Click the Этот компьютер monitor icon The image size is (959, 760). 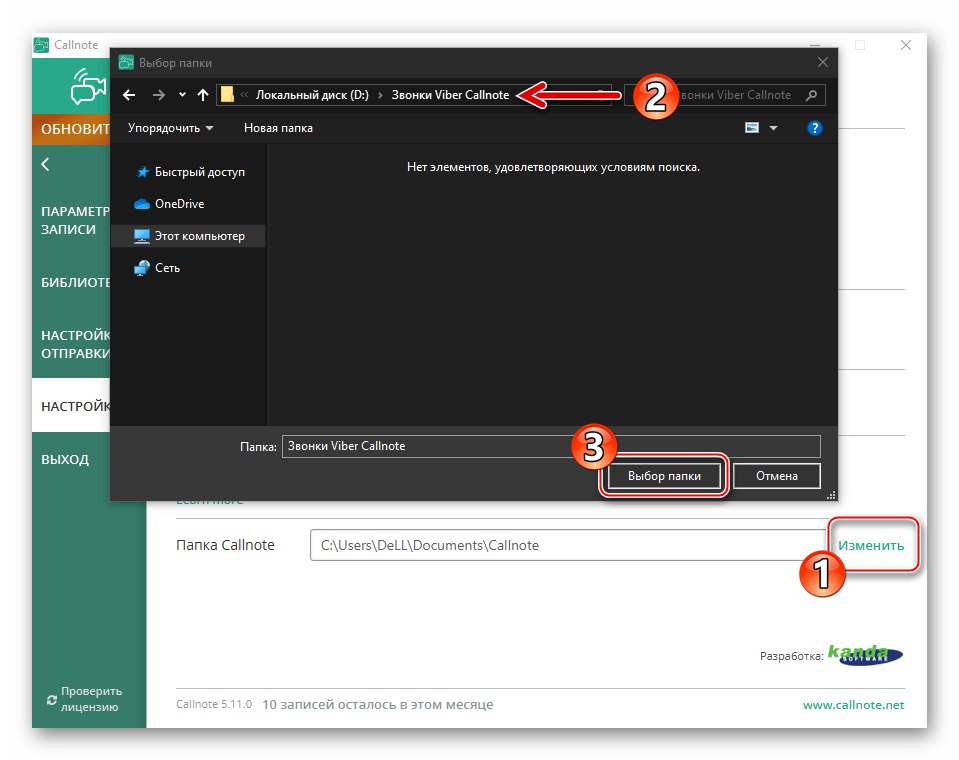[x=142, y=236]
